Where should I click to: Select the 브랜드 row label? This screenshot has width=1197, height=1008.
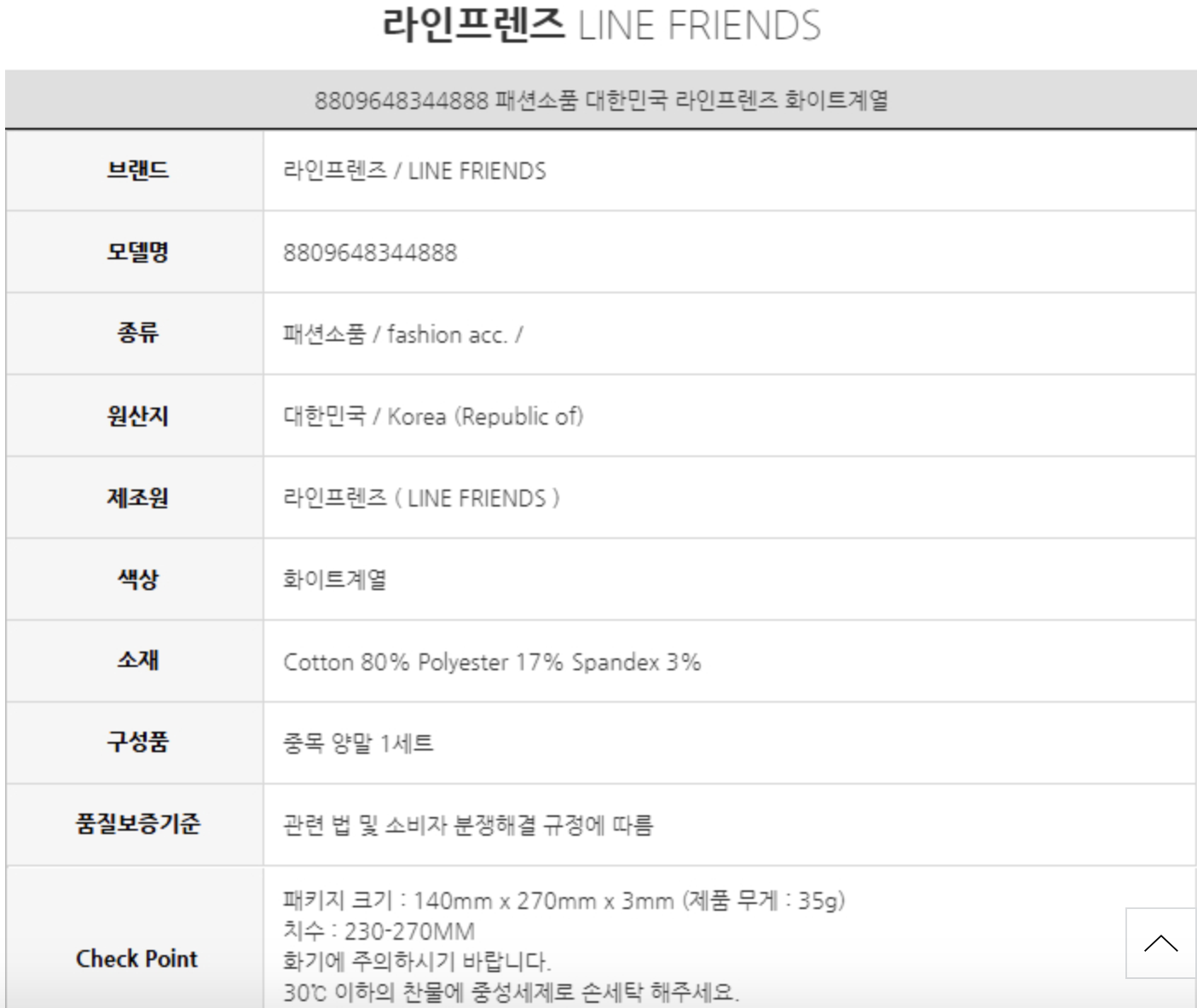tap(137, 171)
